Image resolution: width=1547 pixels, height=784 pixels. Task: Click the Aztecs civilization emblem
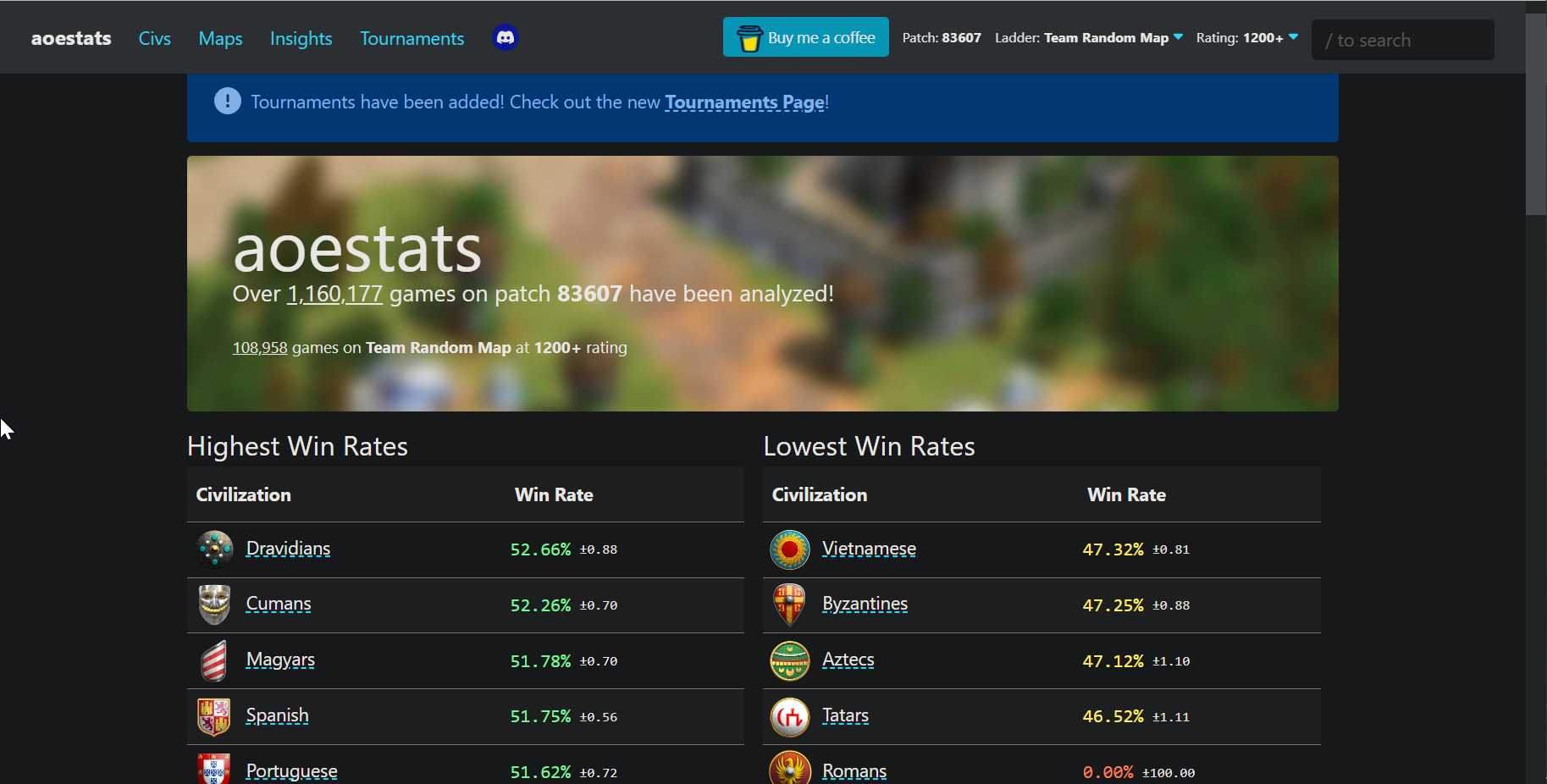click(789, 660)
